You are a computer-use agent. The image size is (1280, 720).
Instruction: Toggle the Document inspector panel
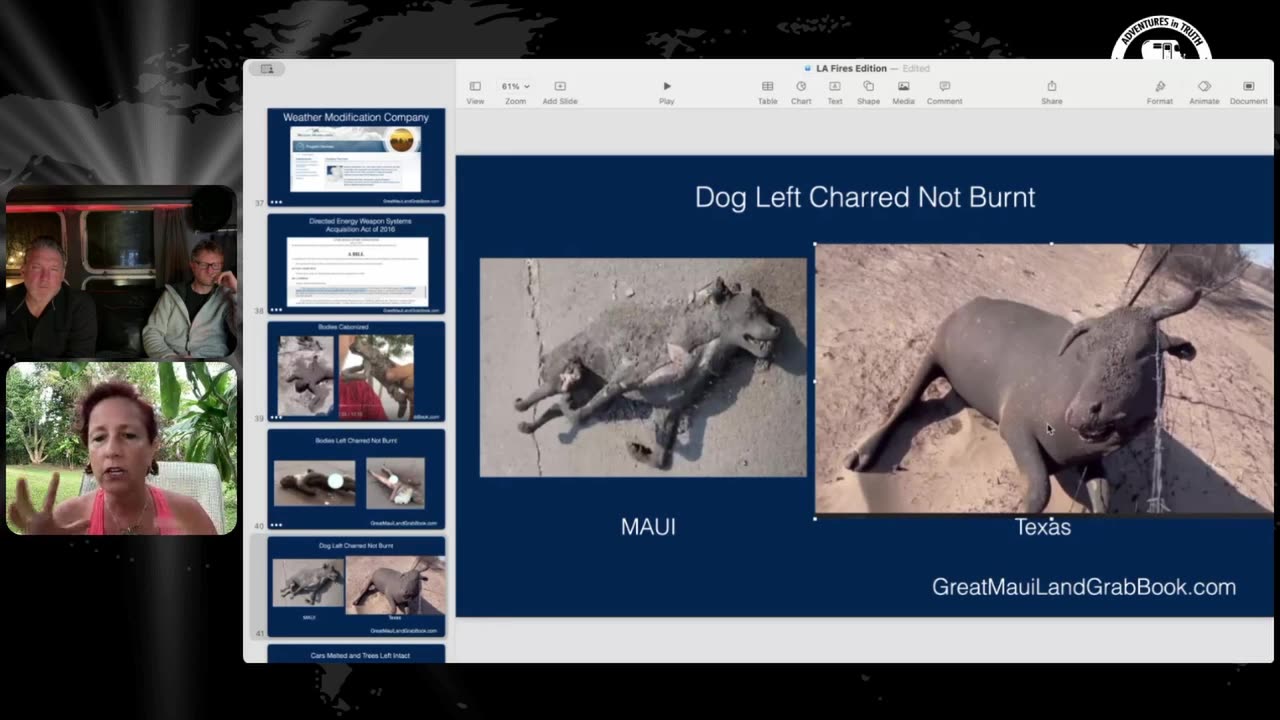tap(1248, 92)
